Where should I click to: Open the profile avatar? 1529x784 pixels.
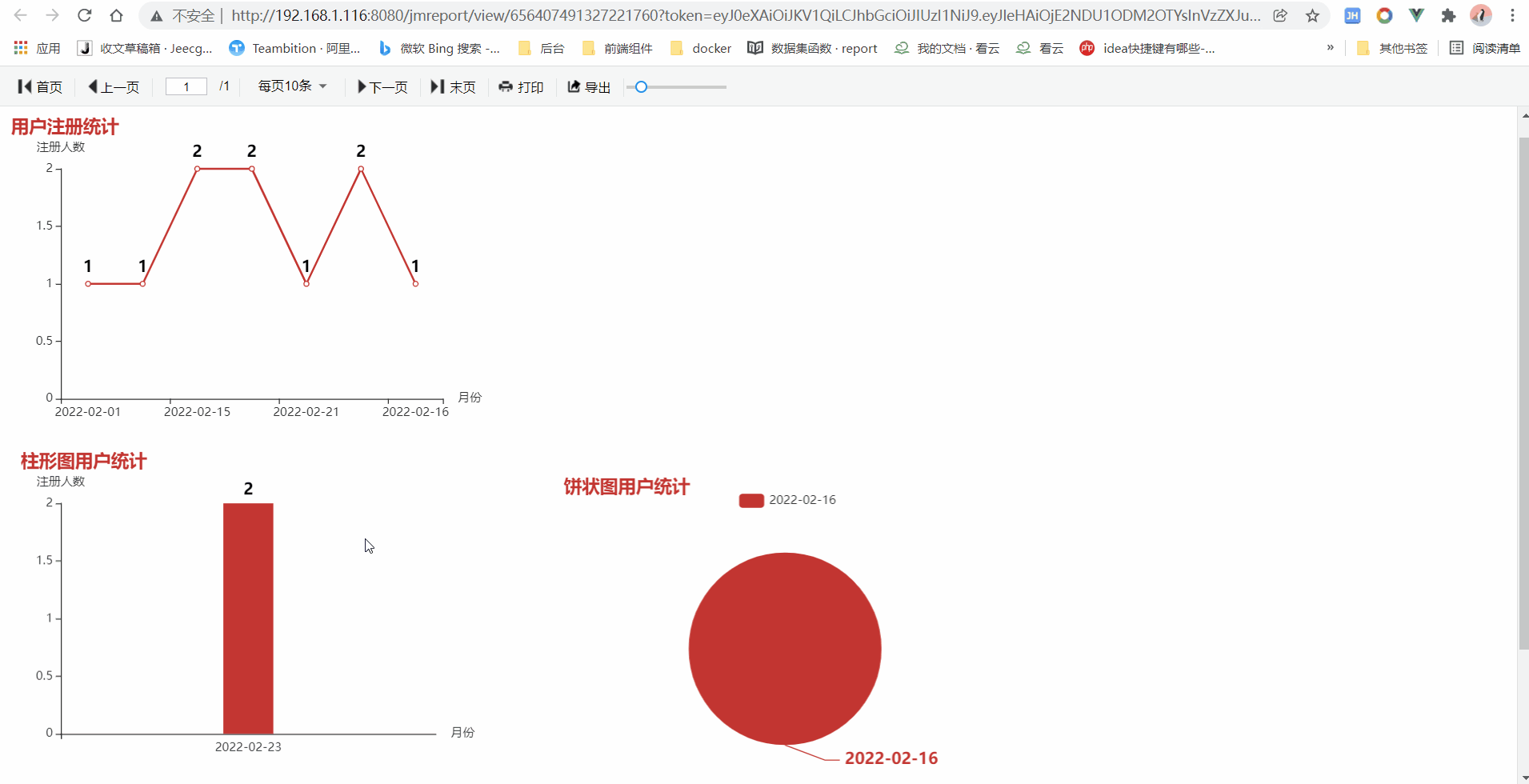1481,15
